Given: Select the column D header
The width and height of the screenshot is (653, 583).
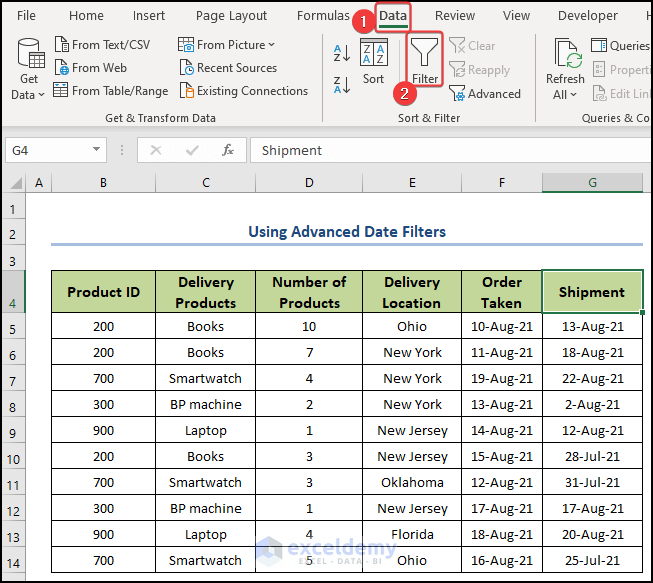Looking at the screenshot, I should pos(309,183).
